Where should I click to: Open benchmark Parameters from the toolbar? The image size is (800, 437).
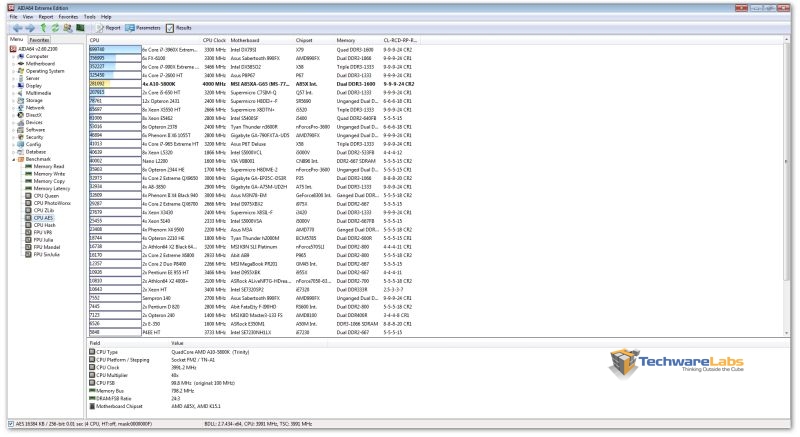point(143,28)
